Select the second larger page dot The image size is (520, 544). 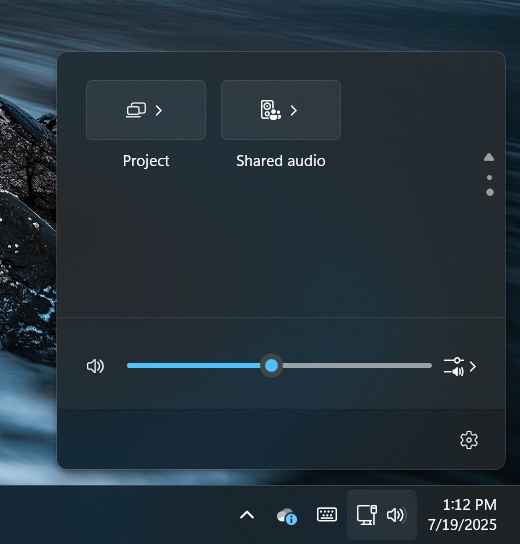click(x=490, y=192)
